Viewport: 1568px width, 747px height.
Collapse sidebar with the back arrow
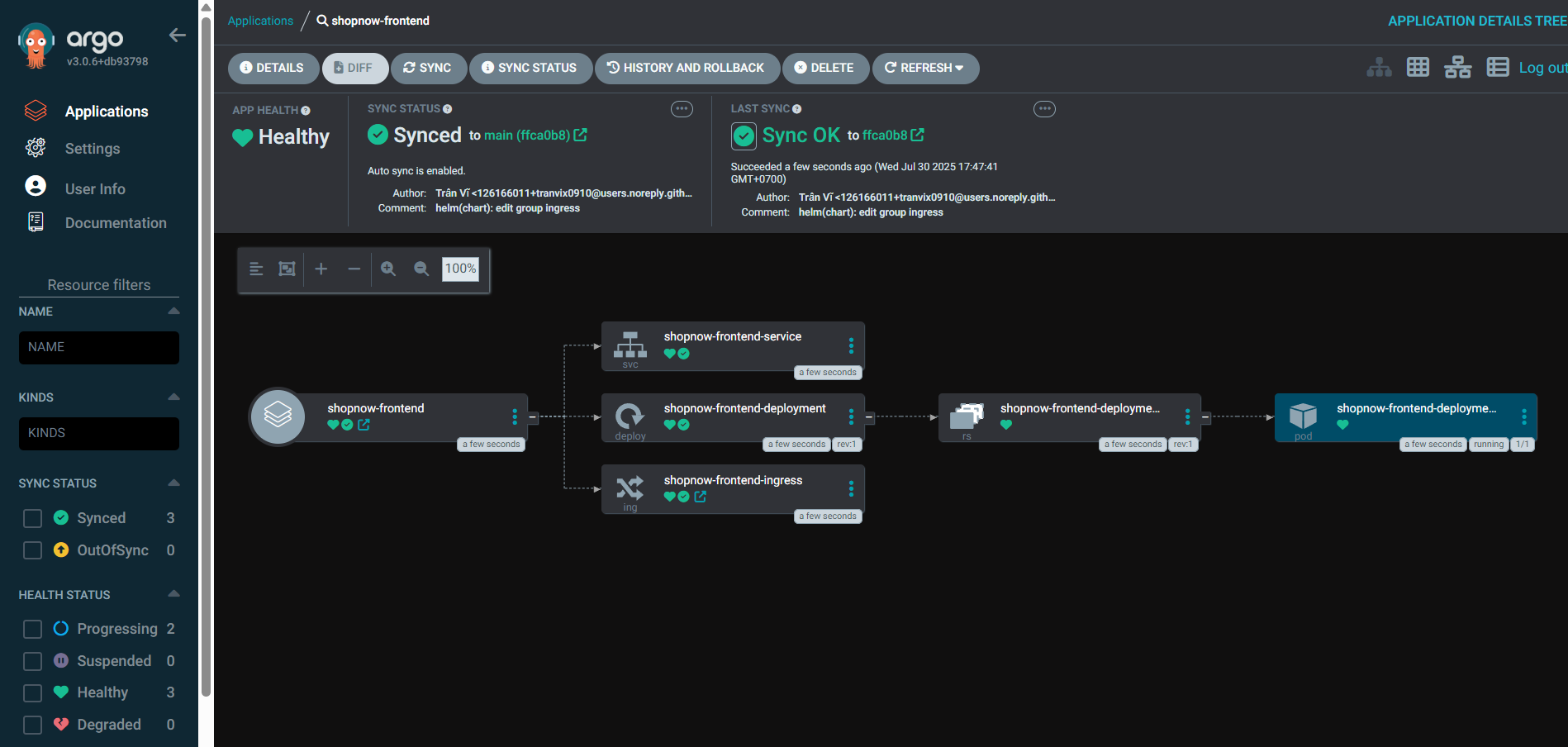(x=177, y=35)
